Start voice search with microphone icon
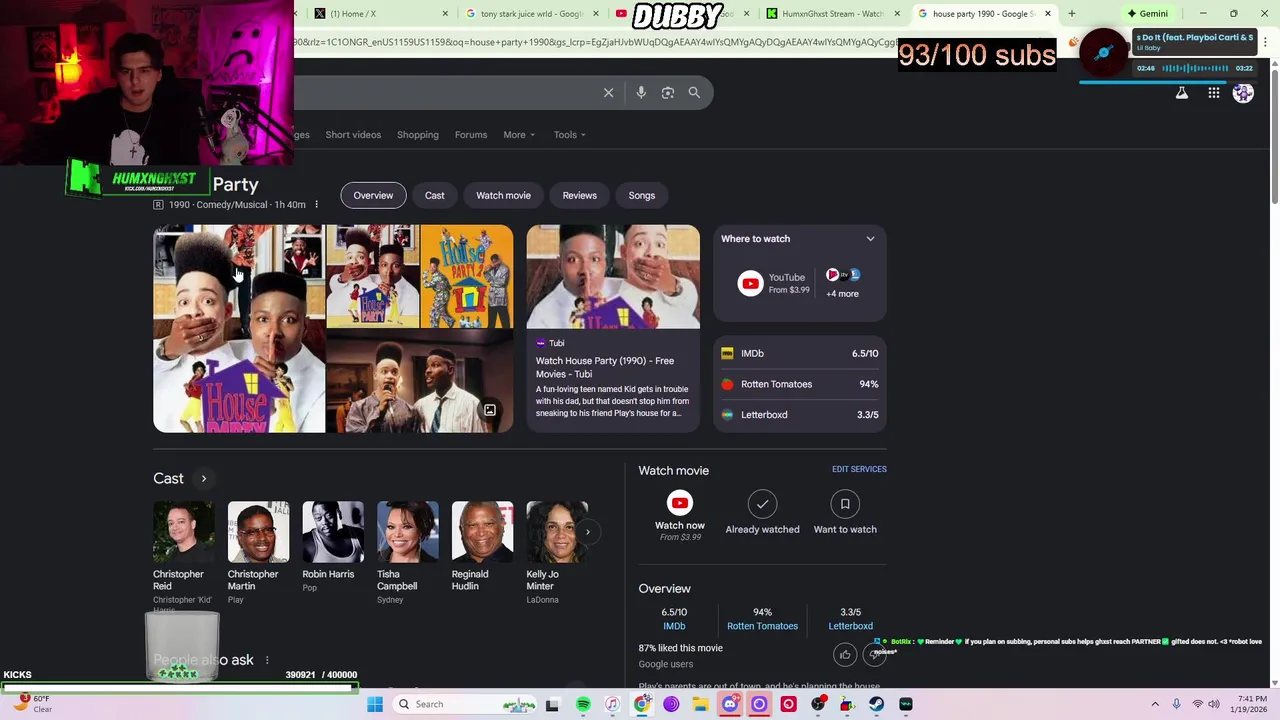This screenshot has width=1280, height=720. point(641,93)
